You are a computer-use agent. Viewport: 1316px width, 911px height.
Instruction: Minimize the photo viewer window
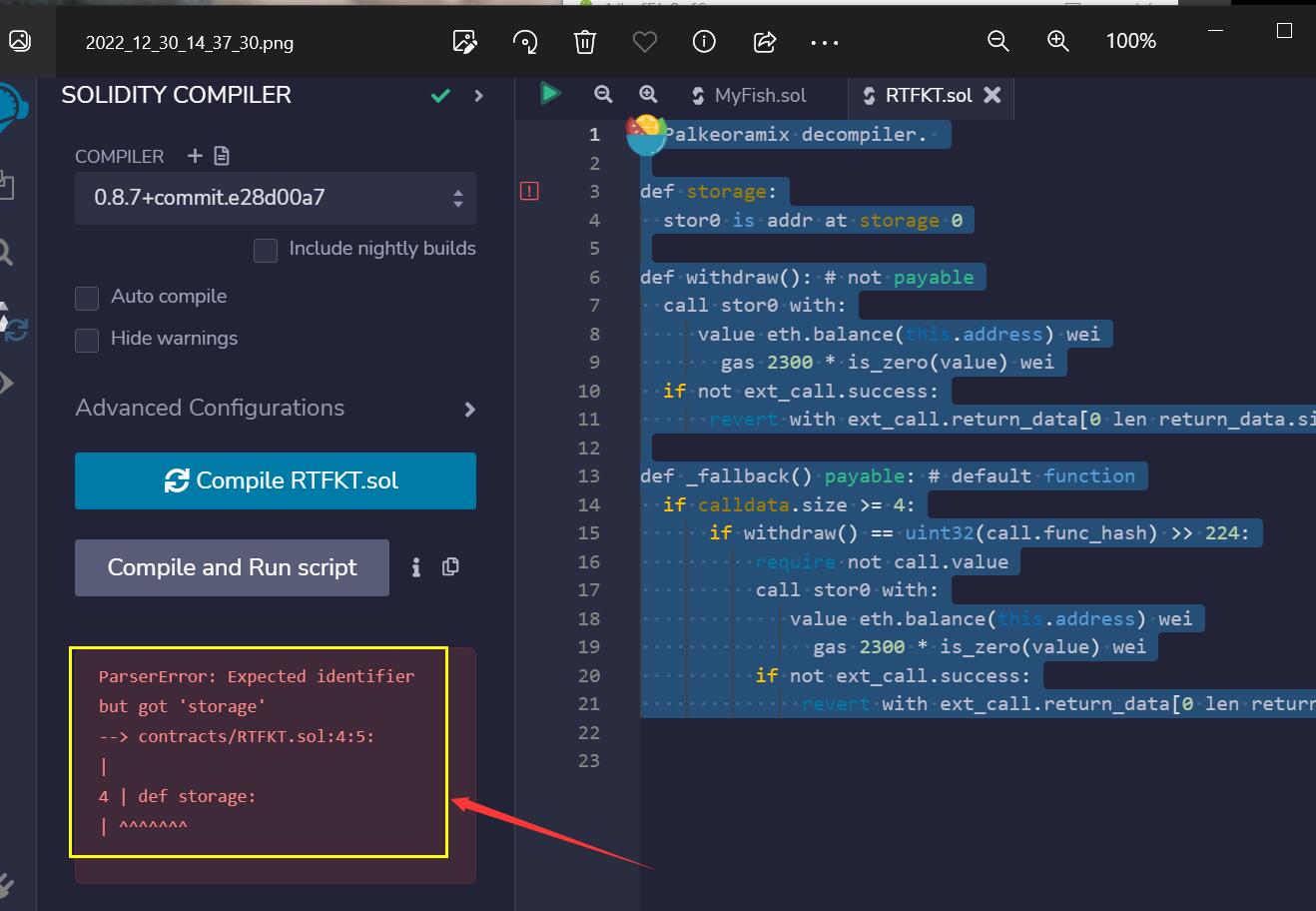(x=1215, y=31)
